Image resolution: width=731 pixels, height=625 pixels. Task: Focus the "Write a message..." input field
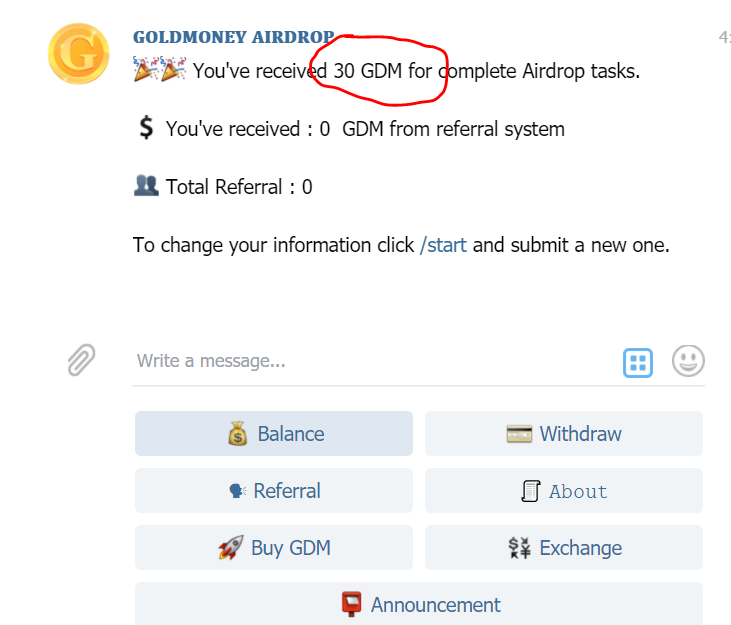point(370,360)
